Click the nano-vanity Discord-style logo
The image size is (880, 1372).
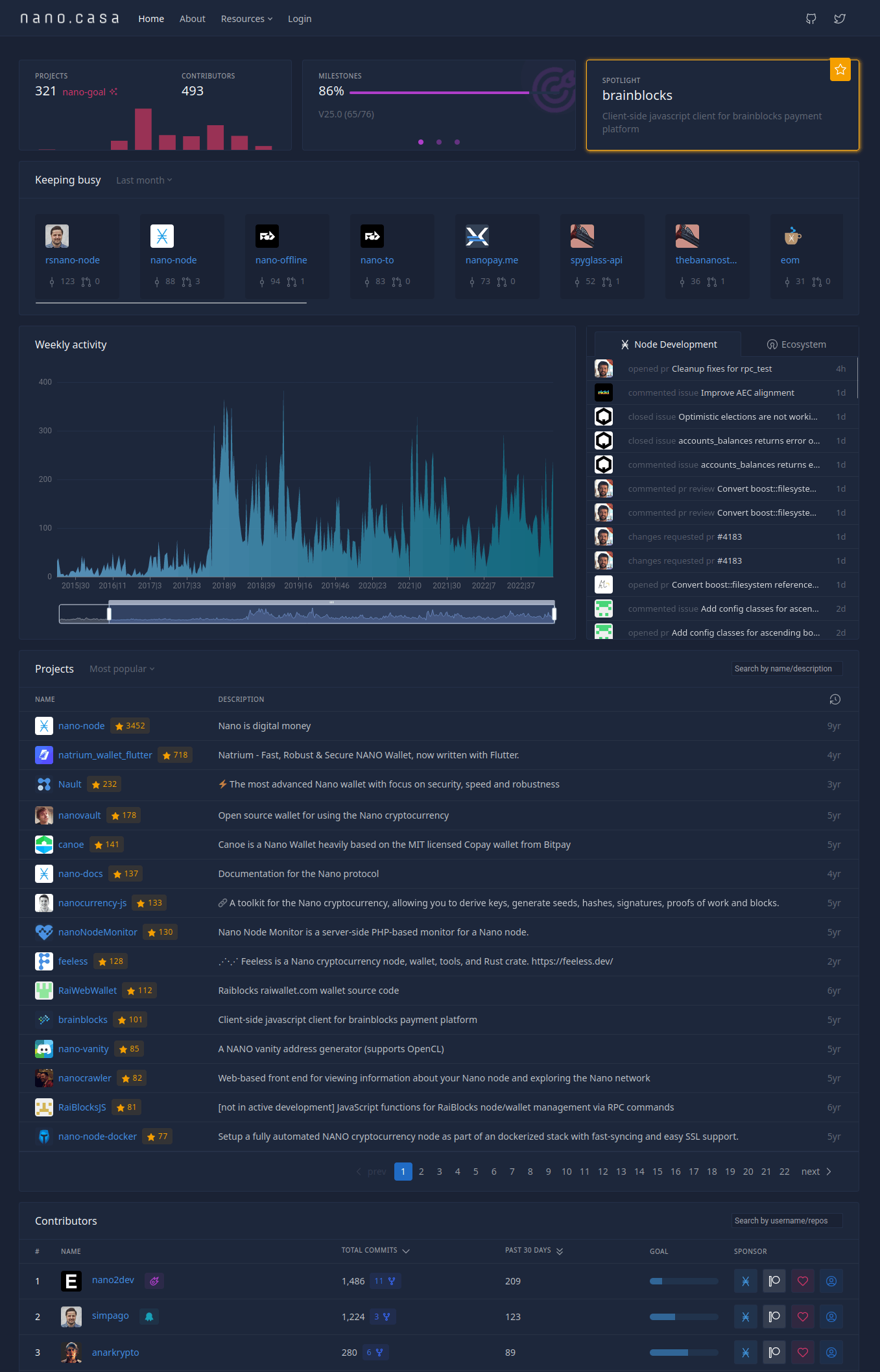pyautogui.click(x=44, y=1049)
